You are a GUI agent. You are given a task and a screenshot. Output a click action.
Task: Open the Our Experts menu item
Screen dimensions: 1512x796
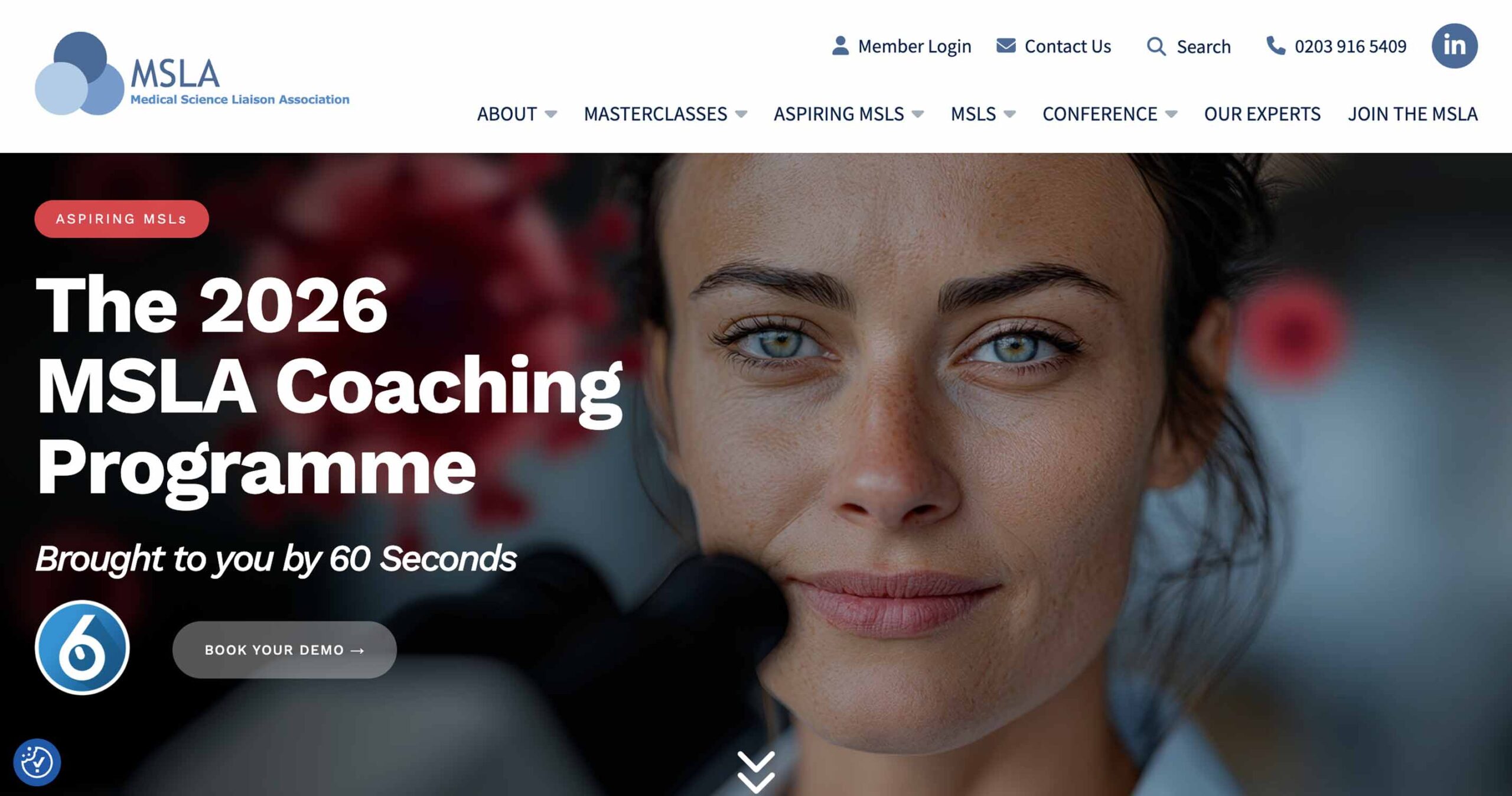pos(1262,113)
